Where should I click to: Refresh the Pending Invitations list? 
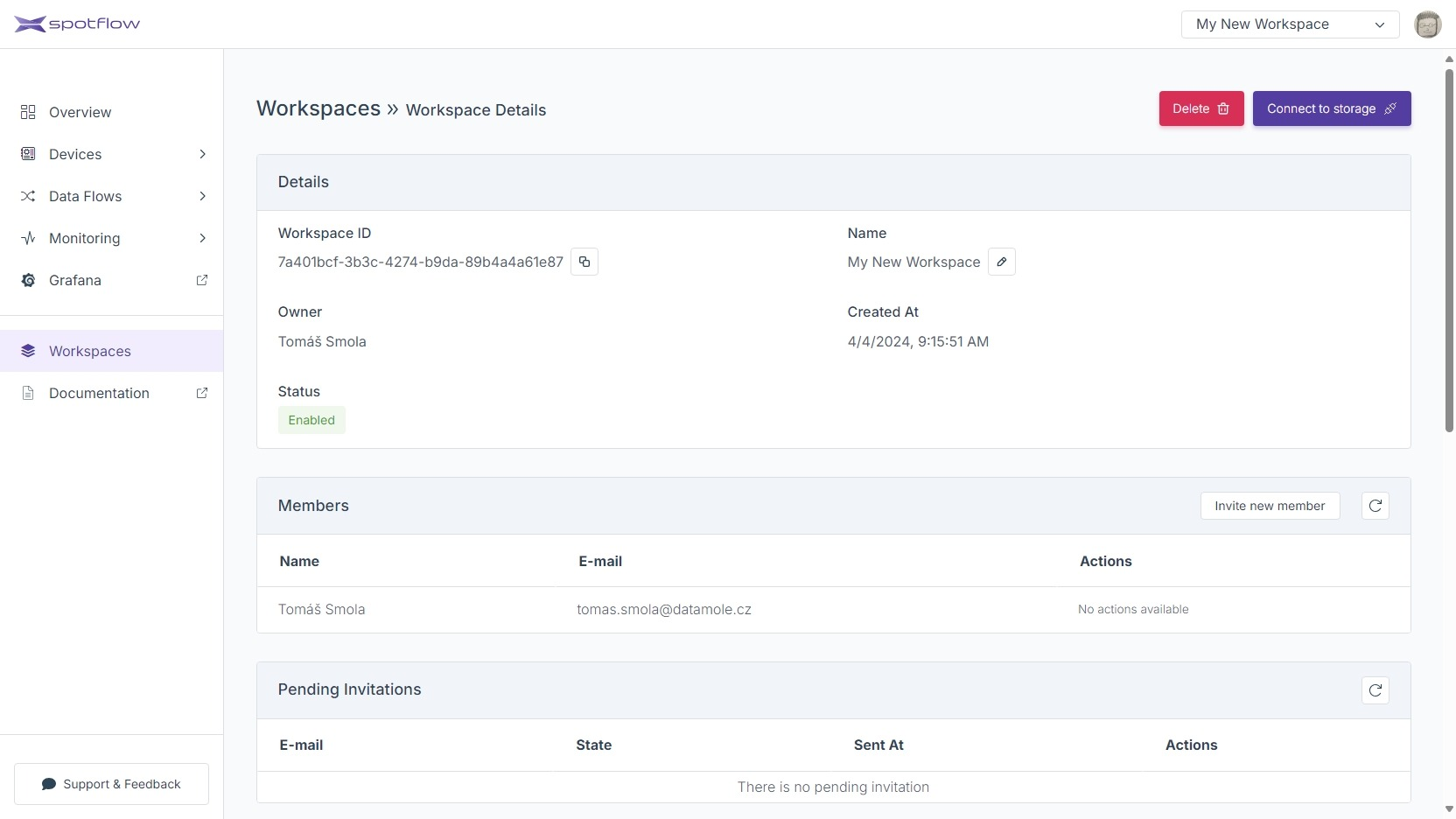(x=1375, y=690)
